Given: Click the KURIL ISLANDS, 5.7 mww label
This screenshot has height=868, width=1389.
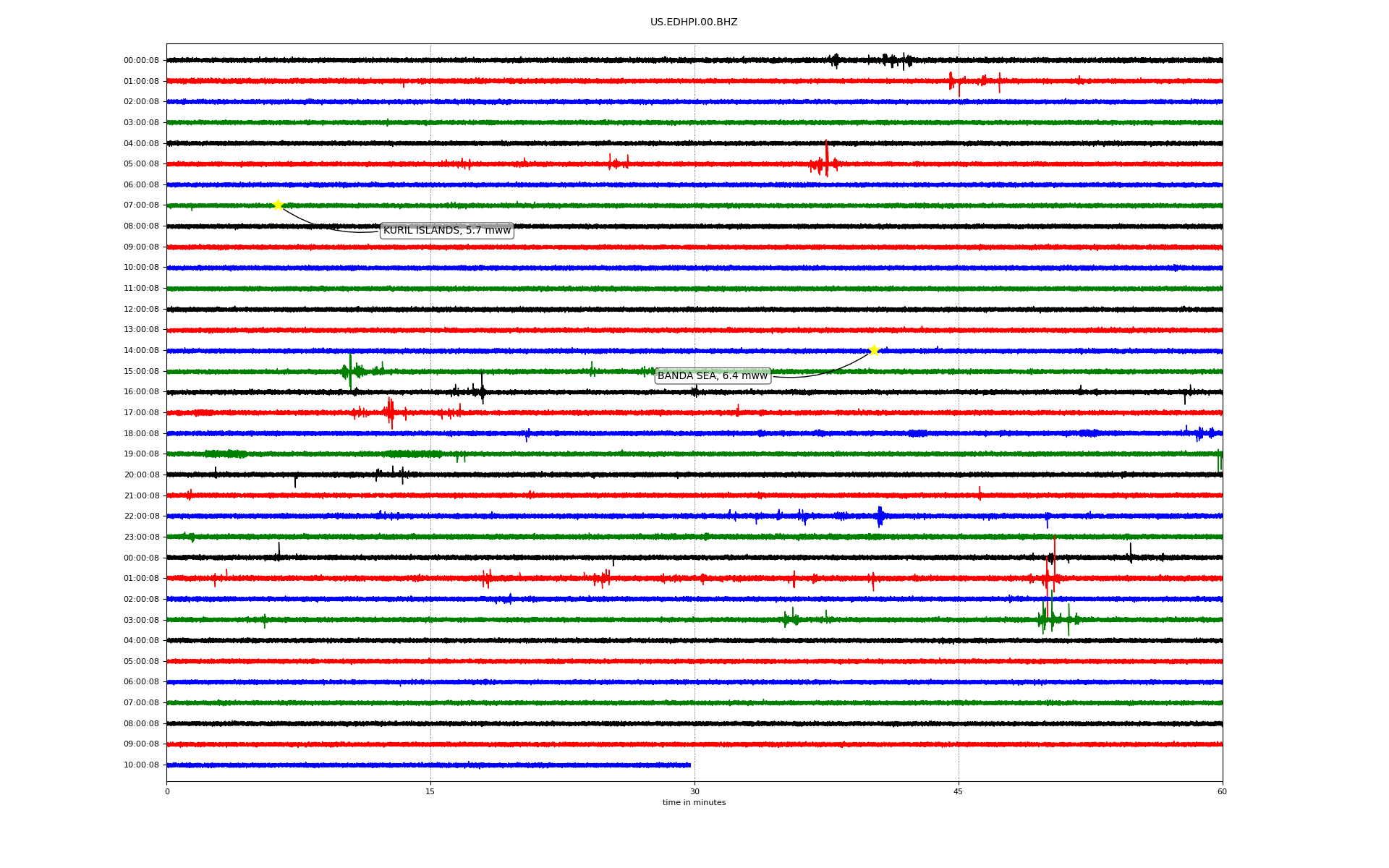Looking at the screenshot, I should click(x=446, y=231).
